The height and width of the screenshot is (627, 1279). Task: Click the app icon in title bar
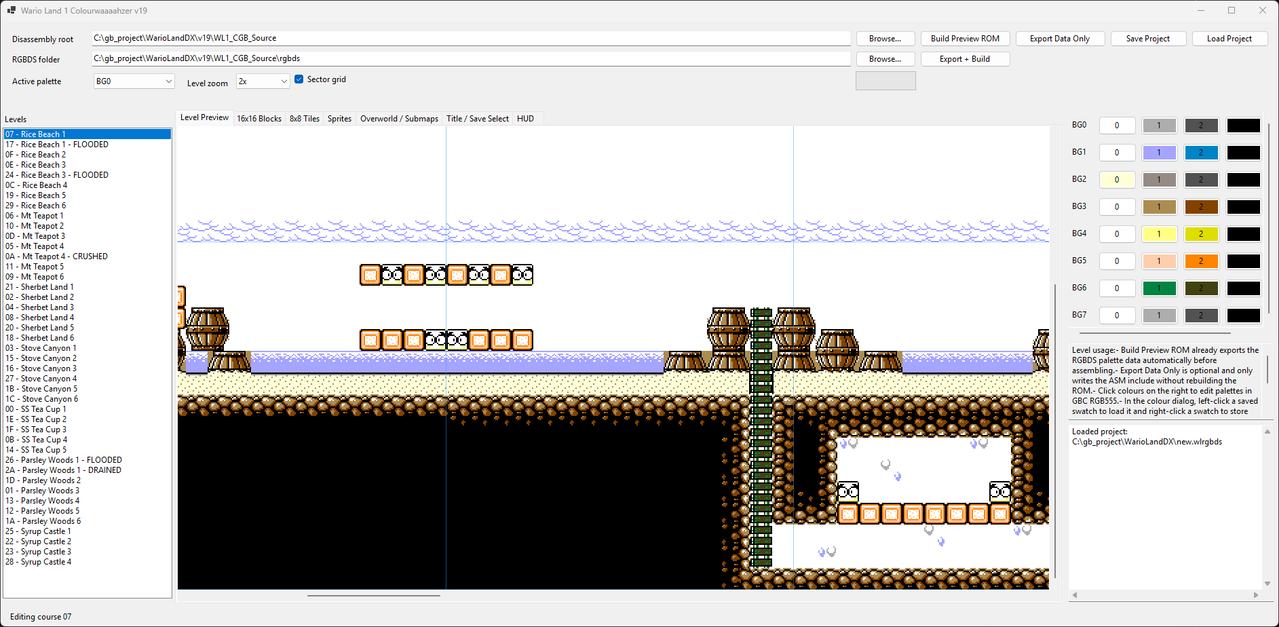point(11,10)
